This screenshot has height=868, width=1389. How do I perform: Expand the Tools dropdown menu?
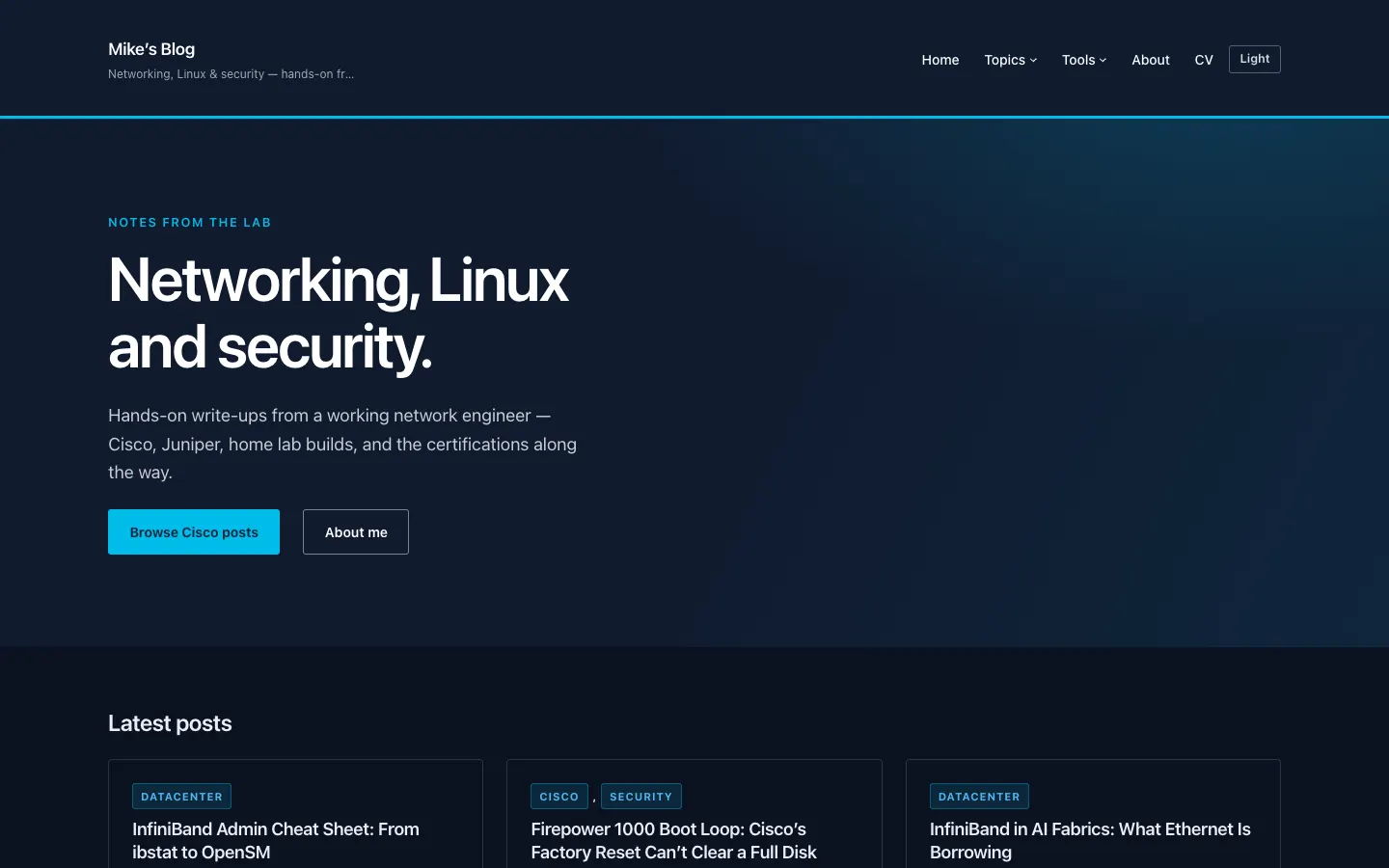pyautogui.click(x=1084, y=60)
